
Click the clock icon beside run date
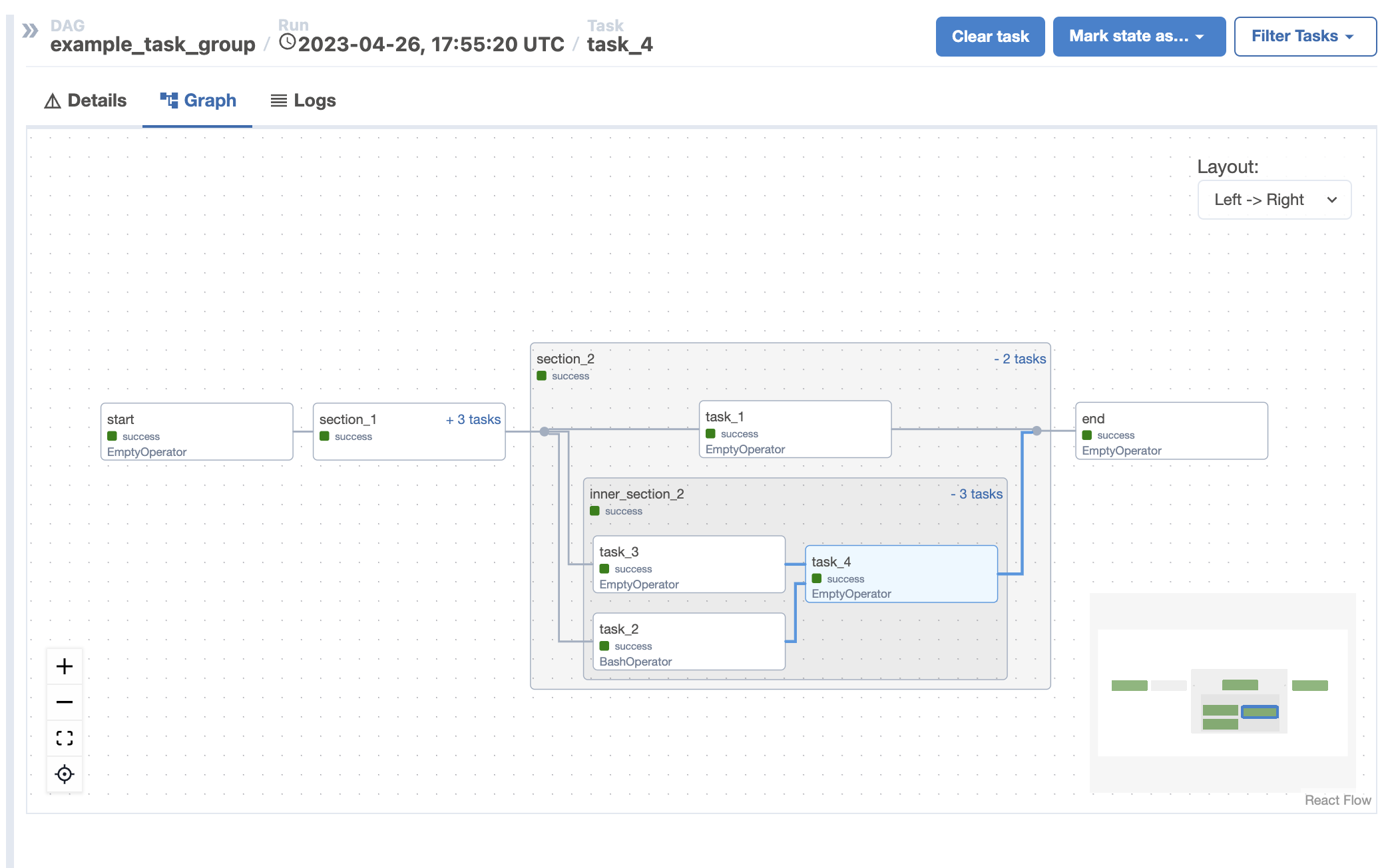coord(287,43)
